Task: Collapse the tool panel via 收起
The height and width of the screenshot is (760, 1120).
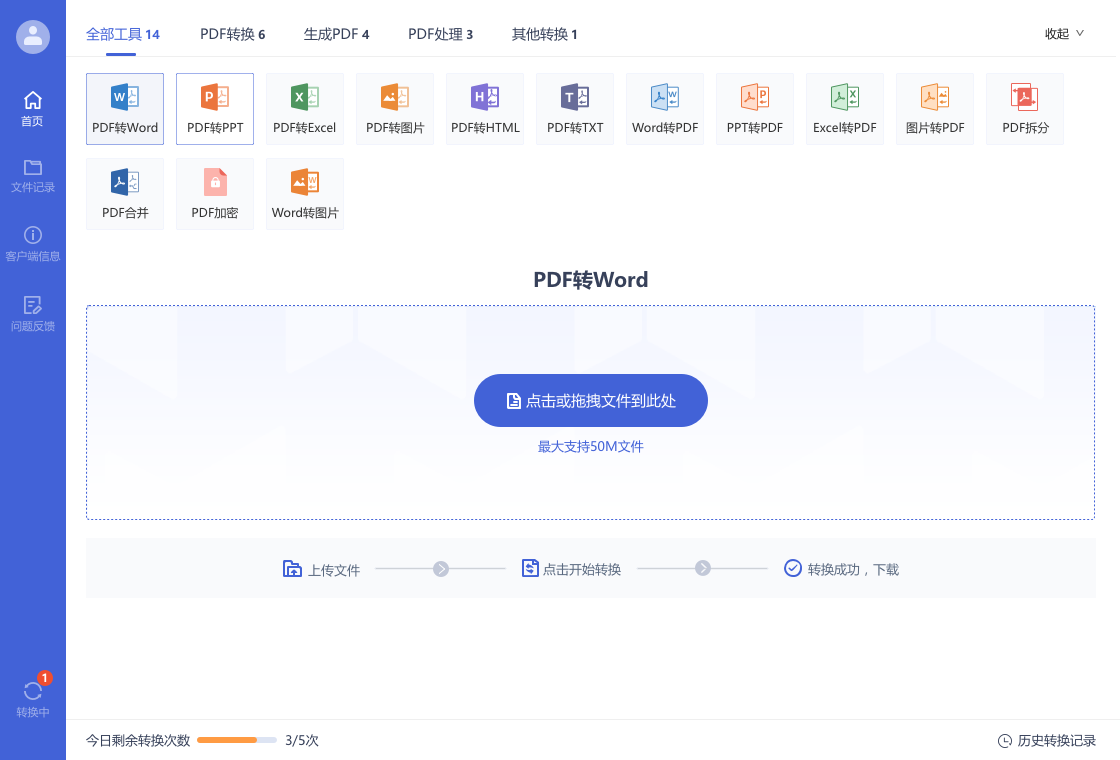Action: pos(1063,33)
